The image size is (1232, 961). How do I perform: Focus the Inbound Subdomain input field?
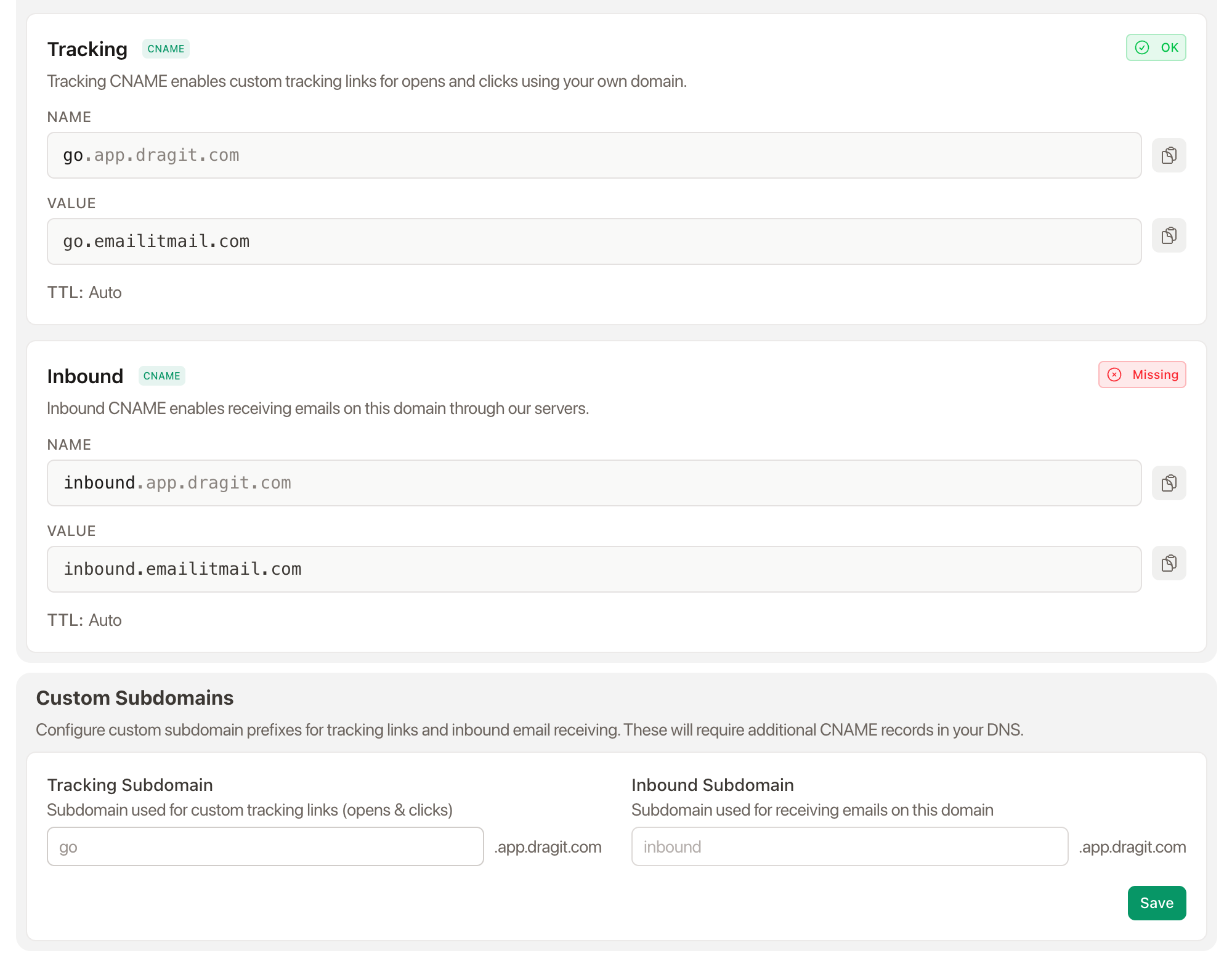[849, 846]
